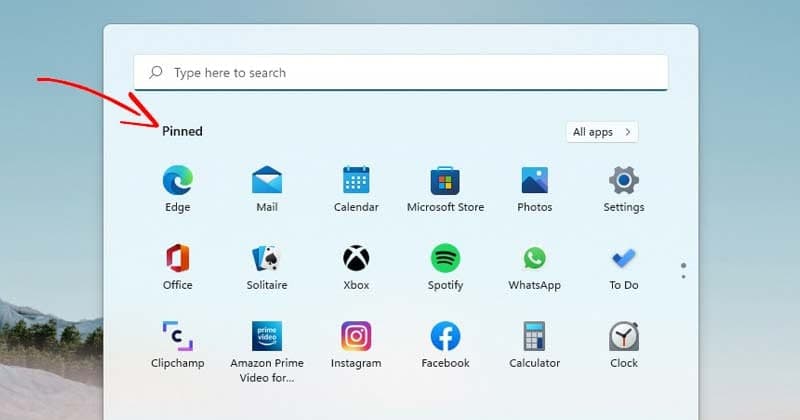This screenshot has width=800, height=420.
Task: Open the To Do app
Action: pyautogui.click(x=623, y=266)
